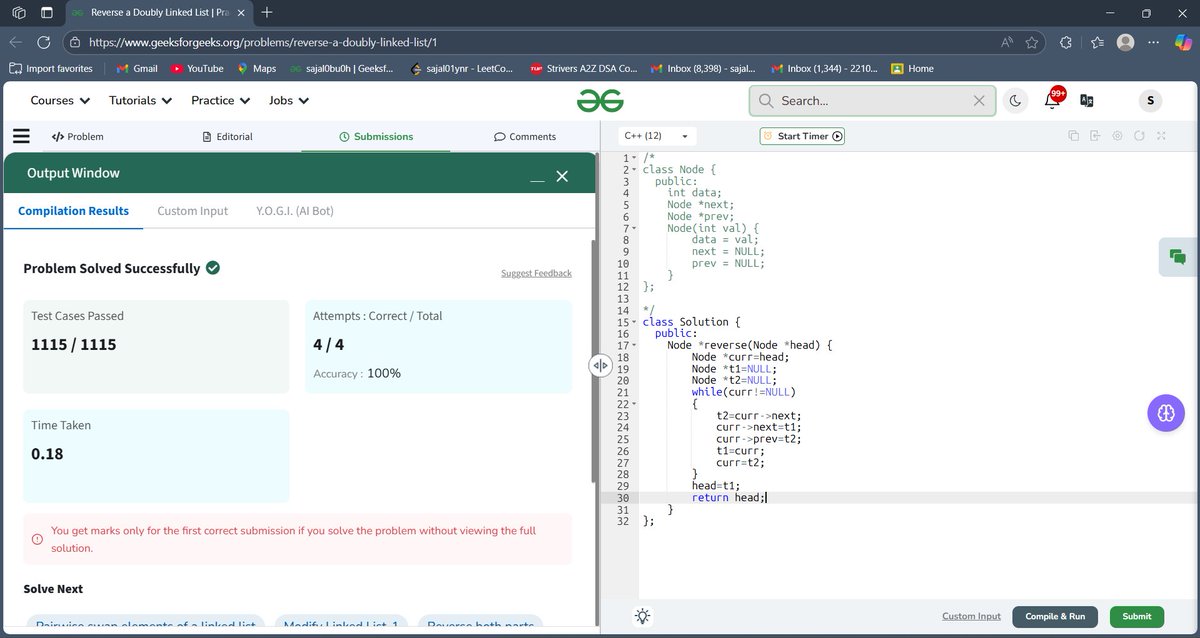Open editor settings gear icon
This screenshot has width=1200, height=638.
tap(1117, 136)
